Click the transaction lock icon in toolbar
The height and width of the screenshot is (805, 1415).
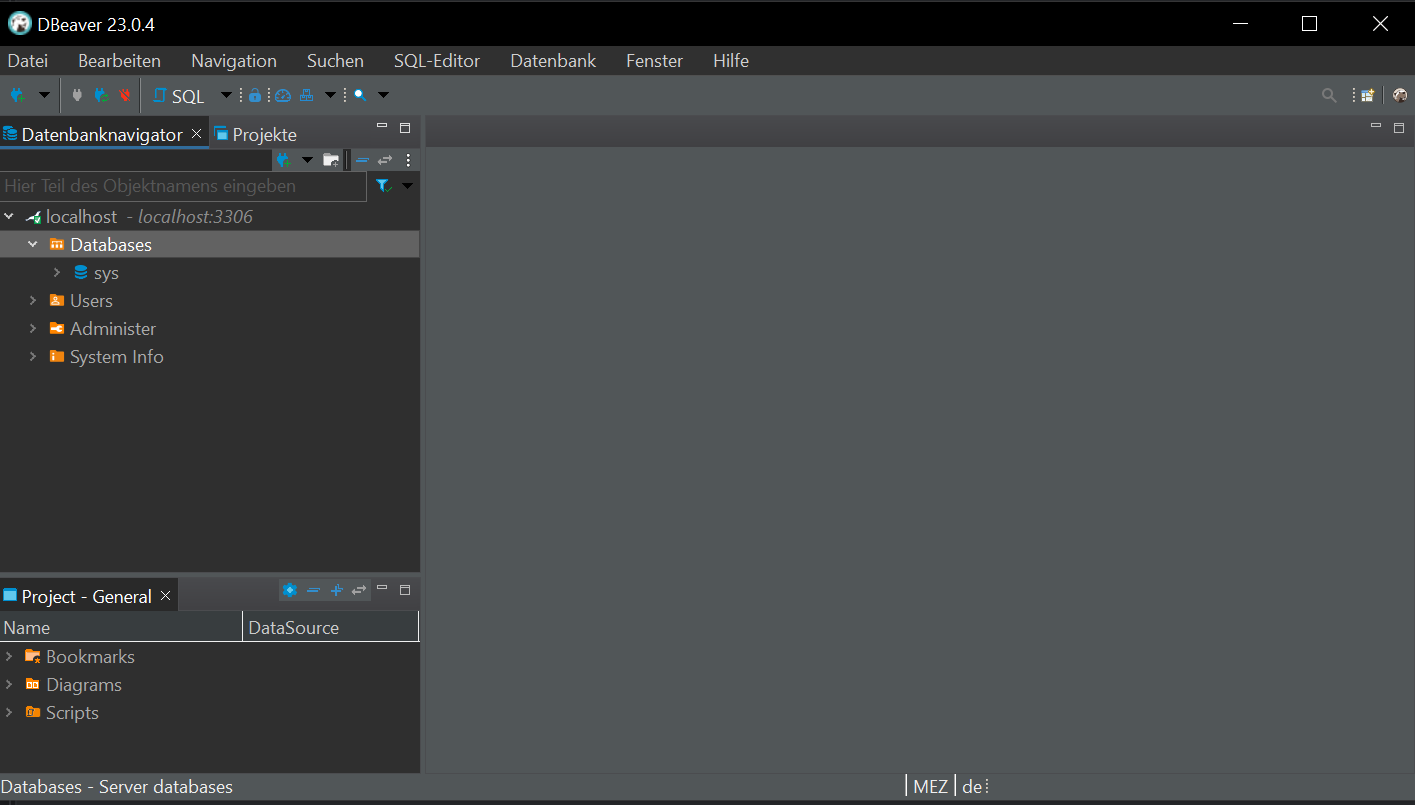coord(255,96)
